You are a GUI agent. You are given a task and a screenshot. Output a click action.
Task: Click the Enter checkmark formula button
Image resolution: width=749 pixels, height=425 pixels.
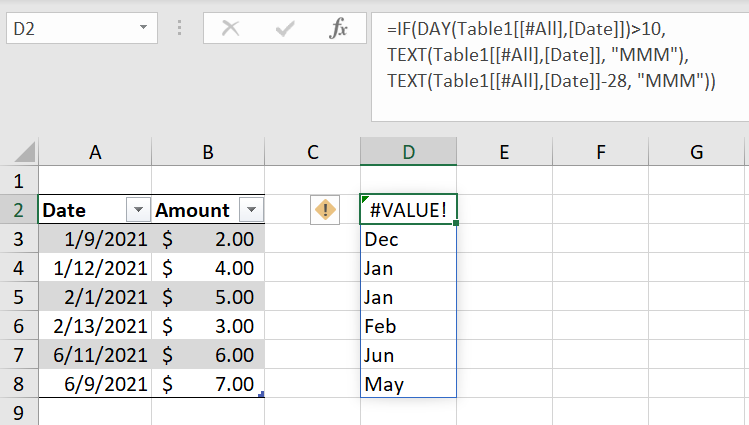point(285,29)
